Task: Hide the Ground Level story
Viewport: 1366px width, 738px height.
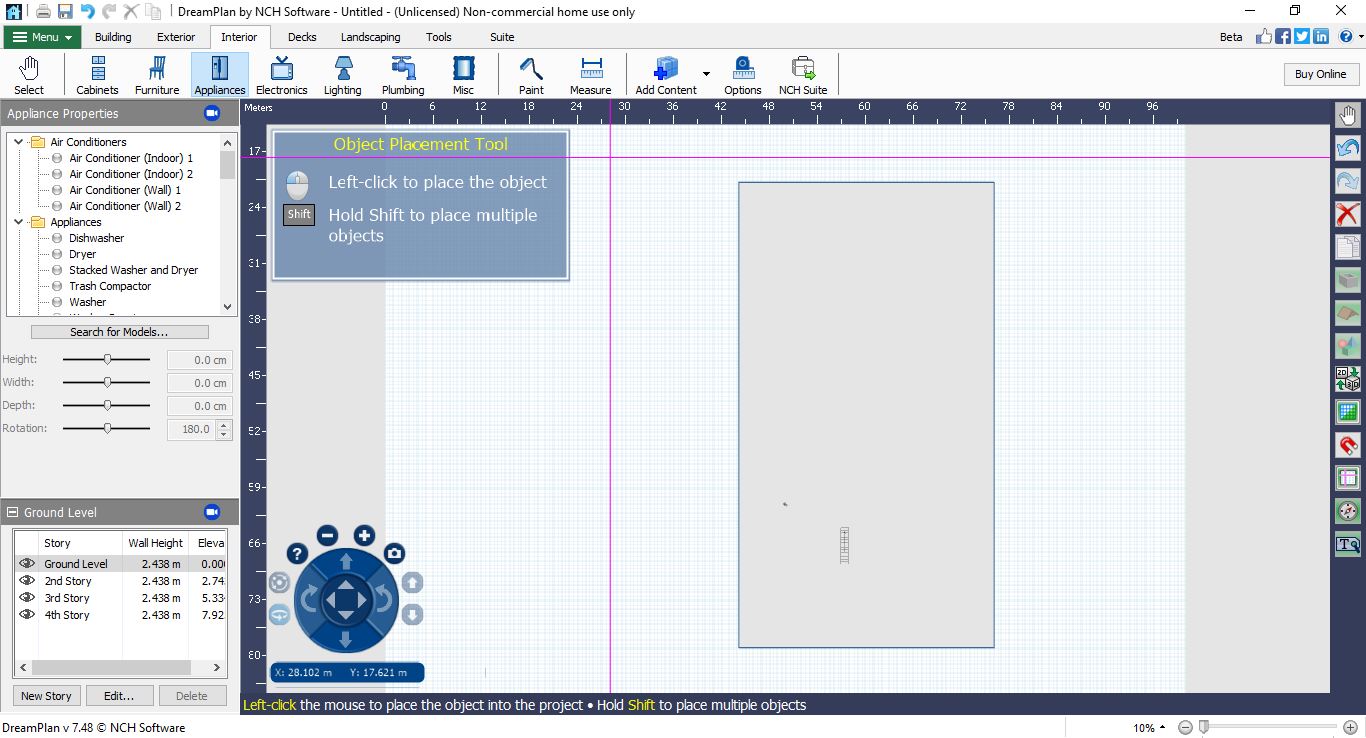Action: pos(27,564)
